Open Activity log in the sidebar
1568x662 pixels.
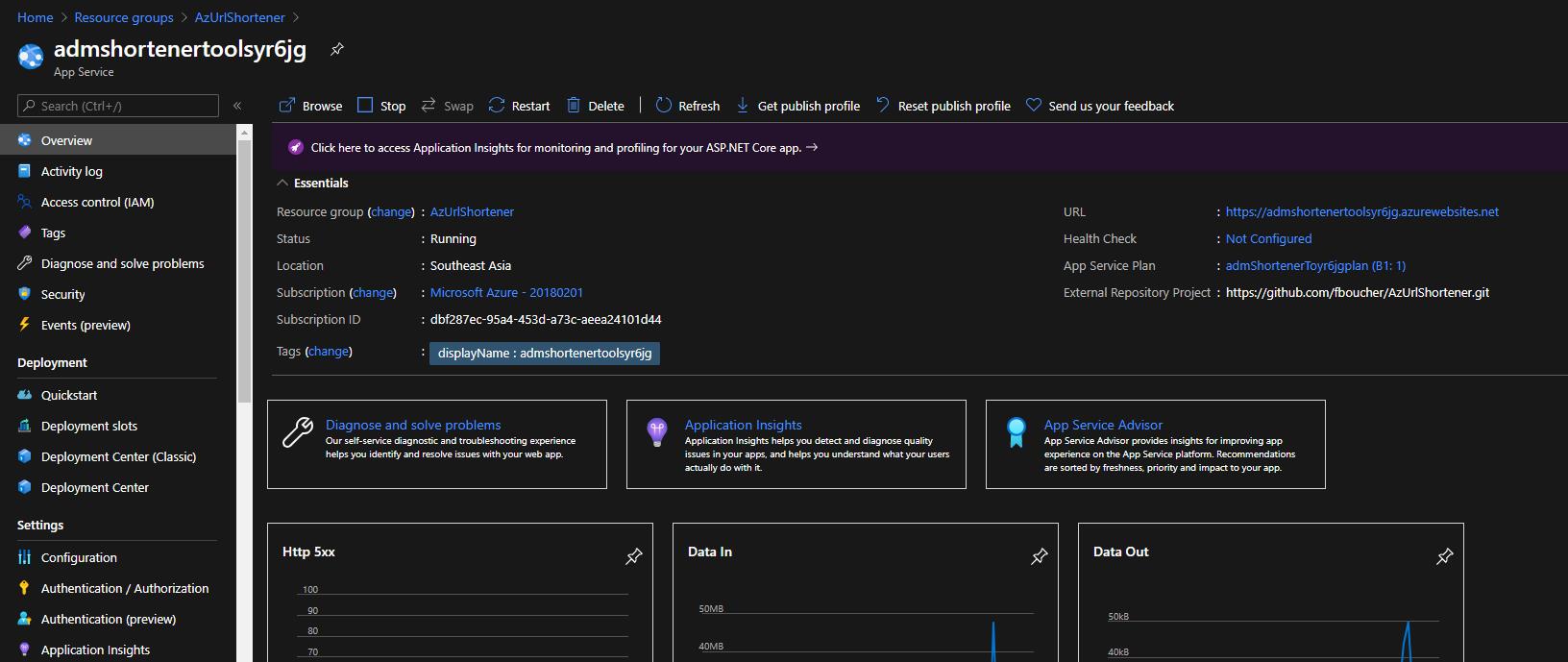tap(118, 171)
